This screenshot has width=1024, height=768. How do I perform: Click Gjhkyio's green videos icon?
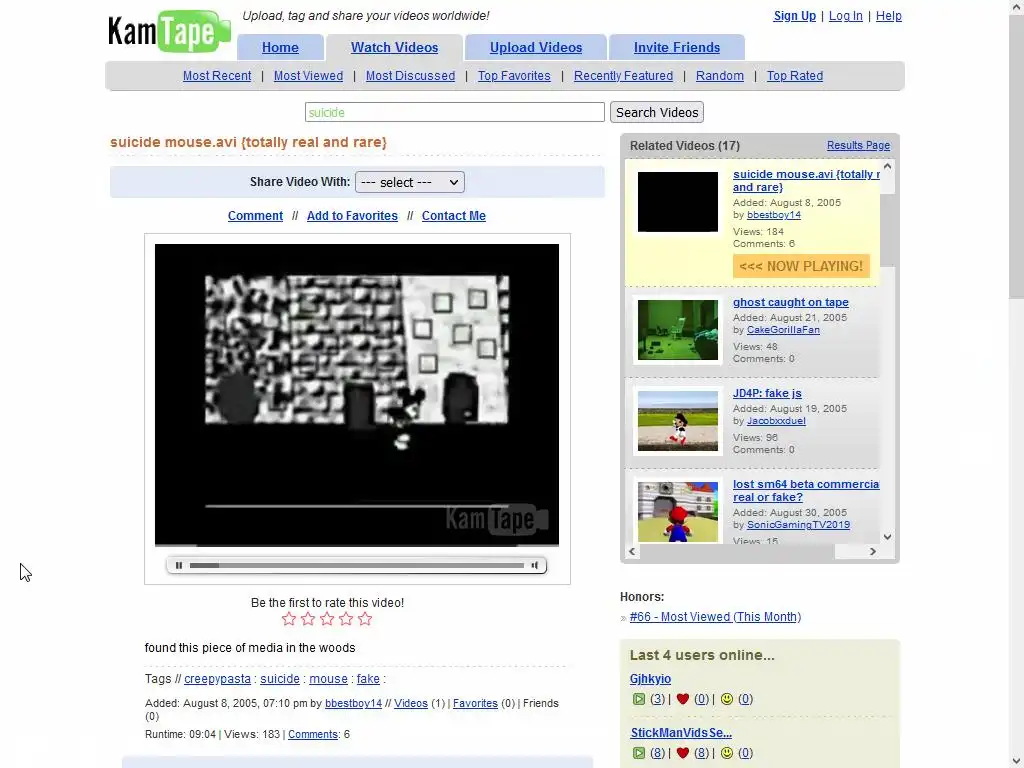(x=639, y=699)
